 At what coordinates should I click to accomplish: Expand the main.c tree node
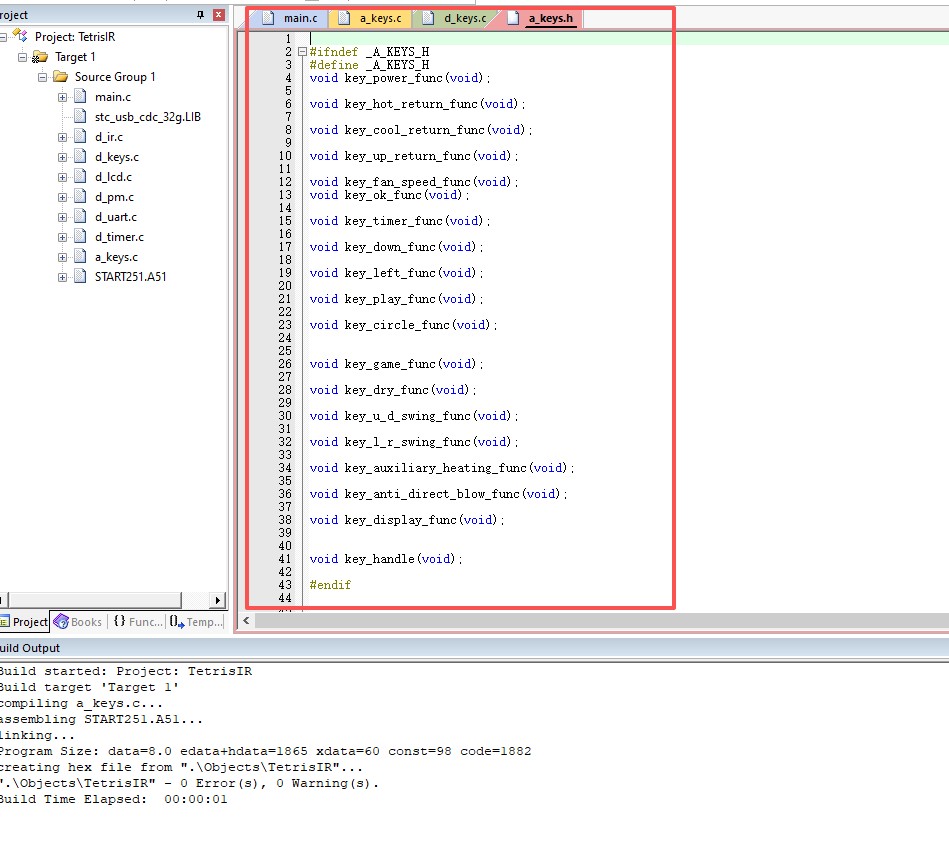63,97
